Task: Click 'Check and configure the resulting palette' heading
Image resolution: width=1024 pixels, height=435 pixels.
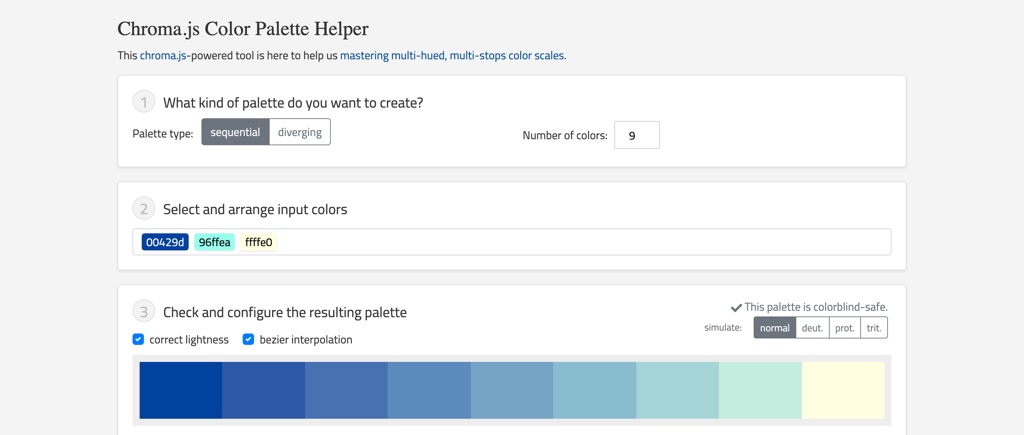Action: (x=285, y=312)
